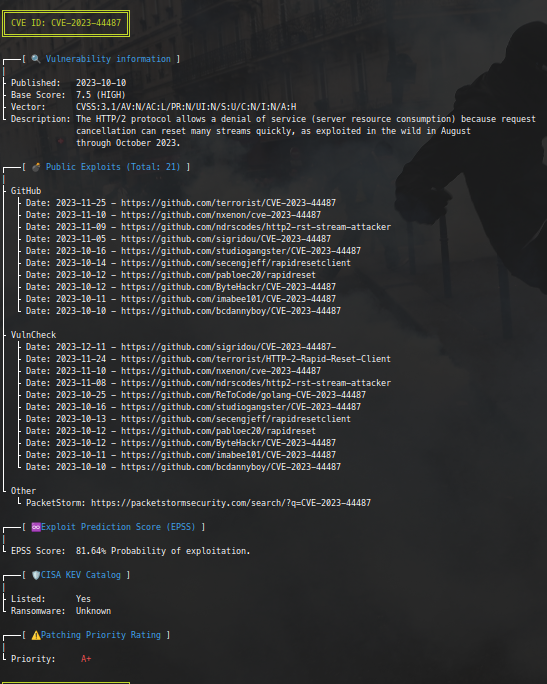547x684 pixels.
Task: Select the GitHub tree heading
Action: [26, 191]
